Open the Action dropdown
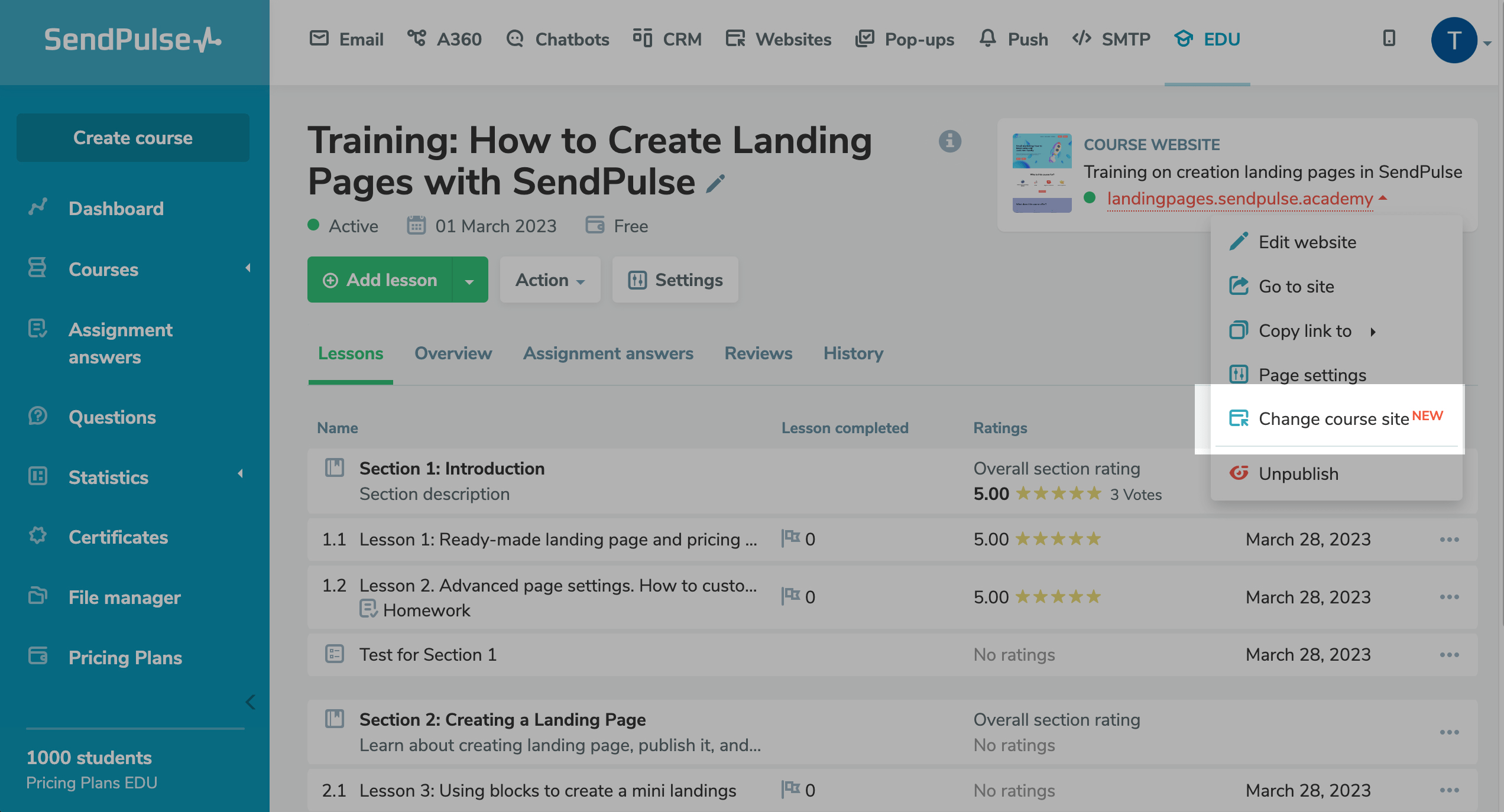1504x812 pixels. click(x=550, y=280)
